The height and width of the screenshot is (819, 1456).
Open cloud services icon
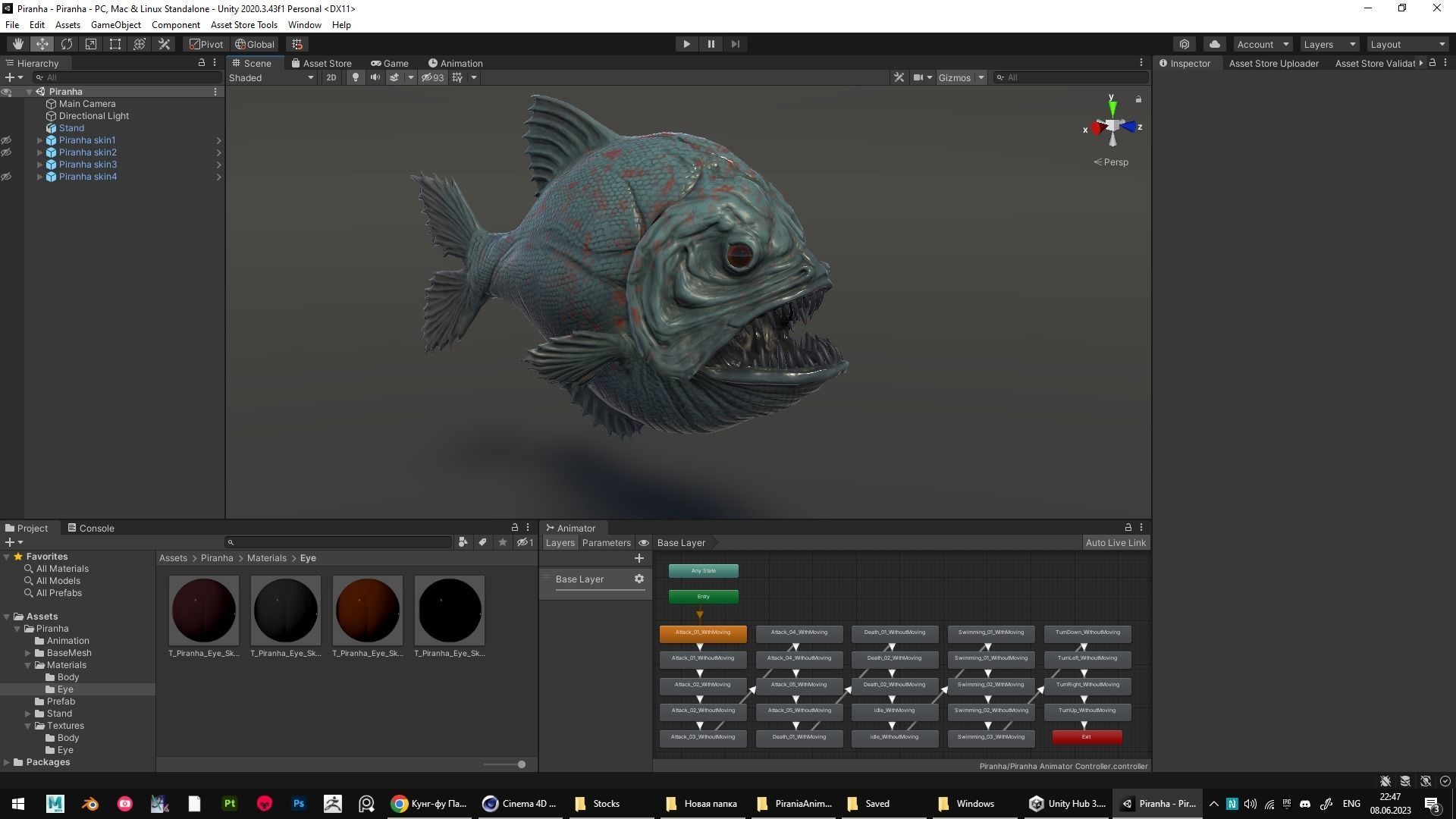(x=1215, y=44)
